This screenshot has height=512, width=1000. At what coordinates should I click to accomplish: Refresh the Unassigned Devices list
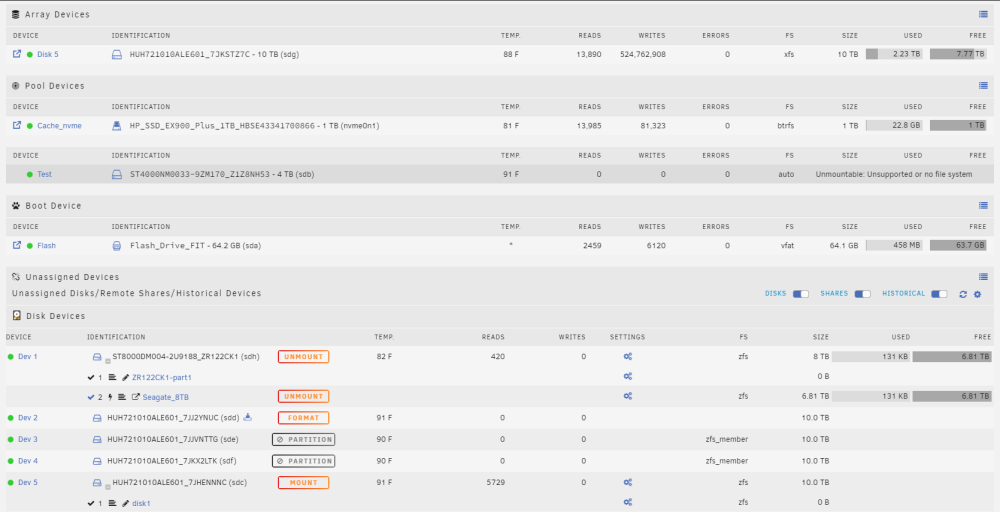(963, 294)
